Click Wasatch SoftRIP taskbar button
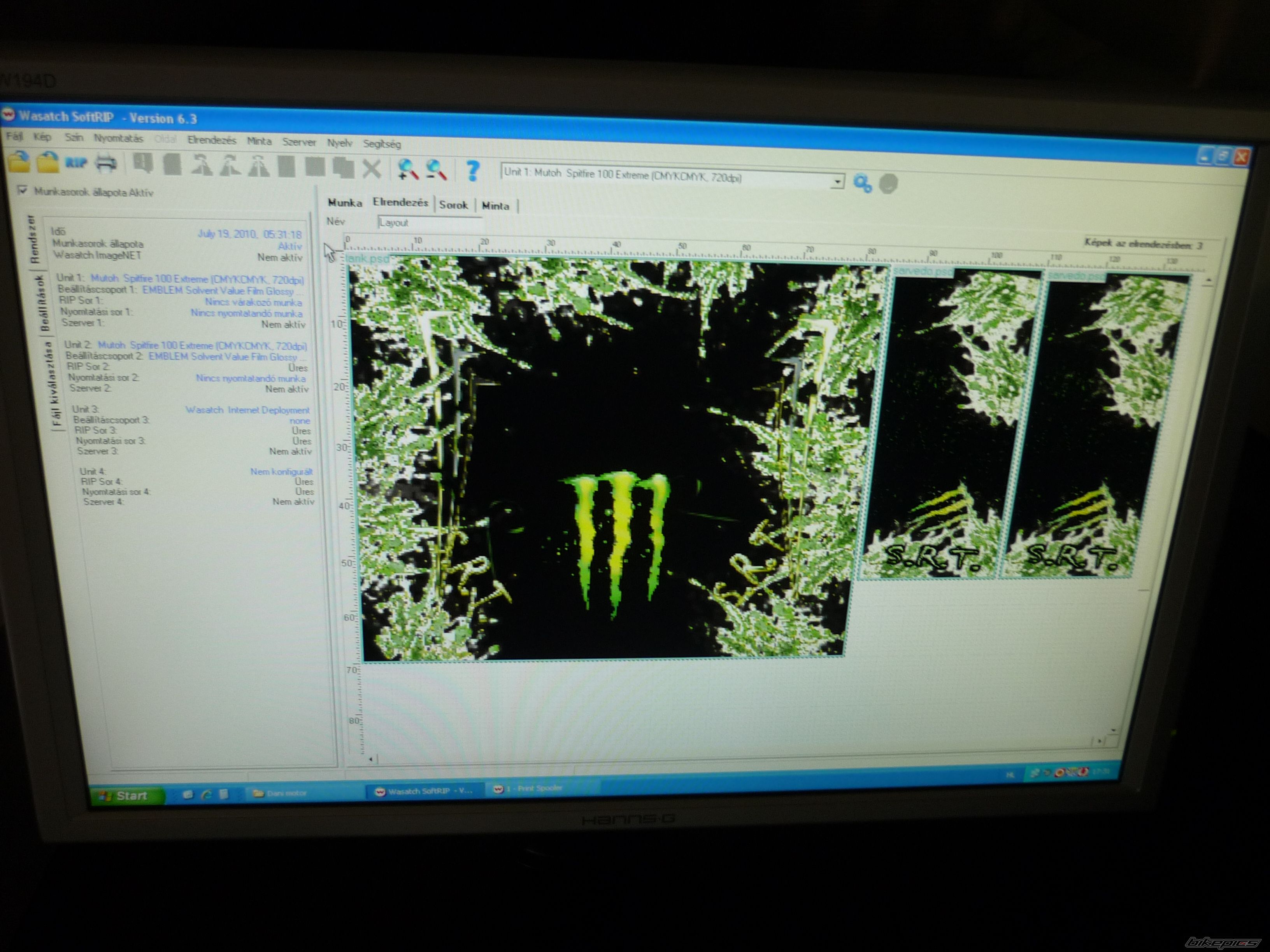Image resolution: width=1270 pixels, height=952 pixels. click(x=425, y=791)
